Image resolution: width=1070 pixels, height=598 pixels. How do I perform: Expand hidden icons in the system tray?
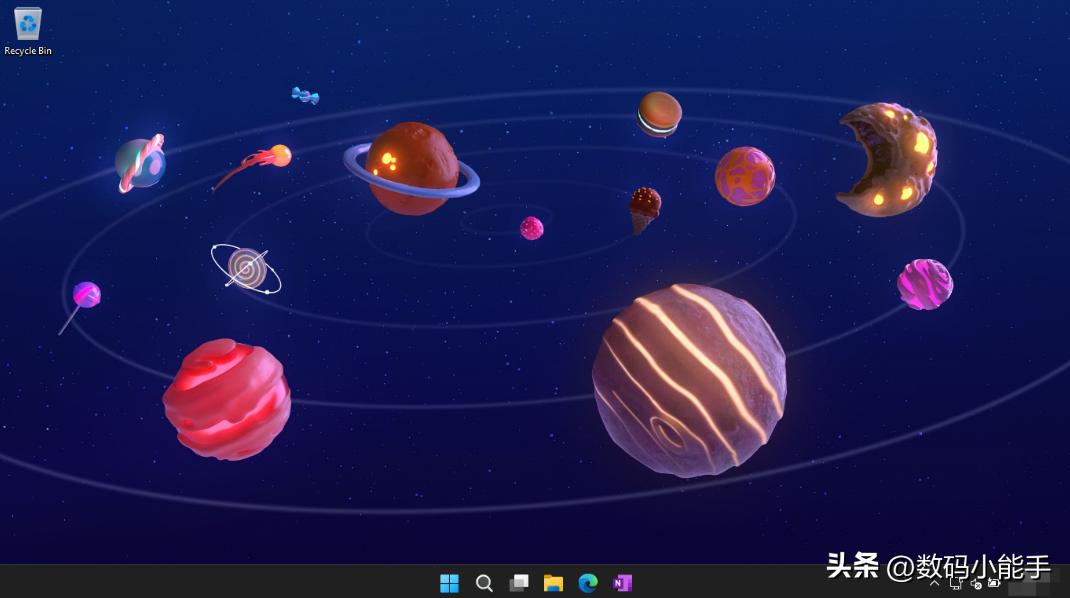[x=935, y=584]
